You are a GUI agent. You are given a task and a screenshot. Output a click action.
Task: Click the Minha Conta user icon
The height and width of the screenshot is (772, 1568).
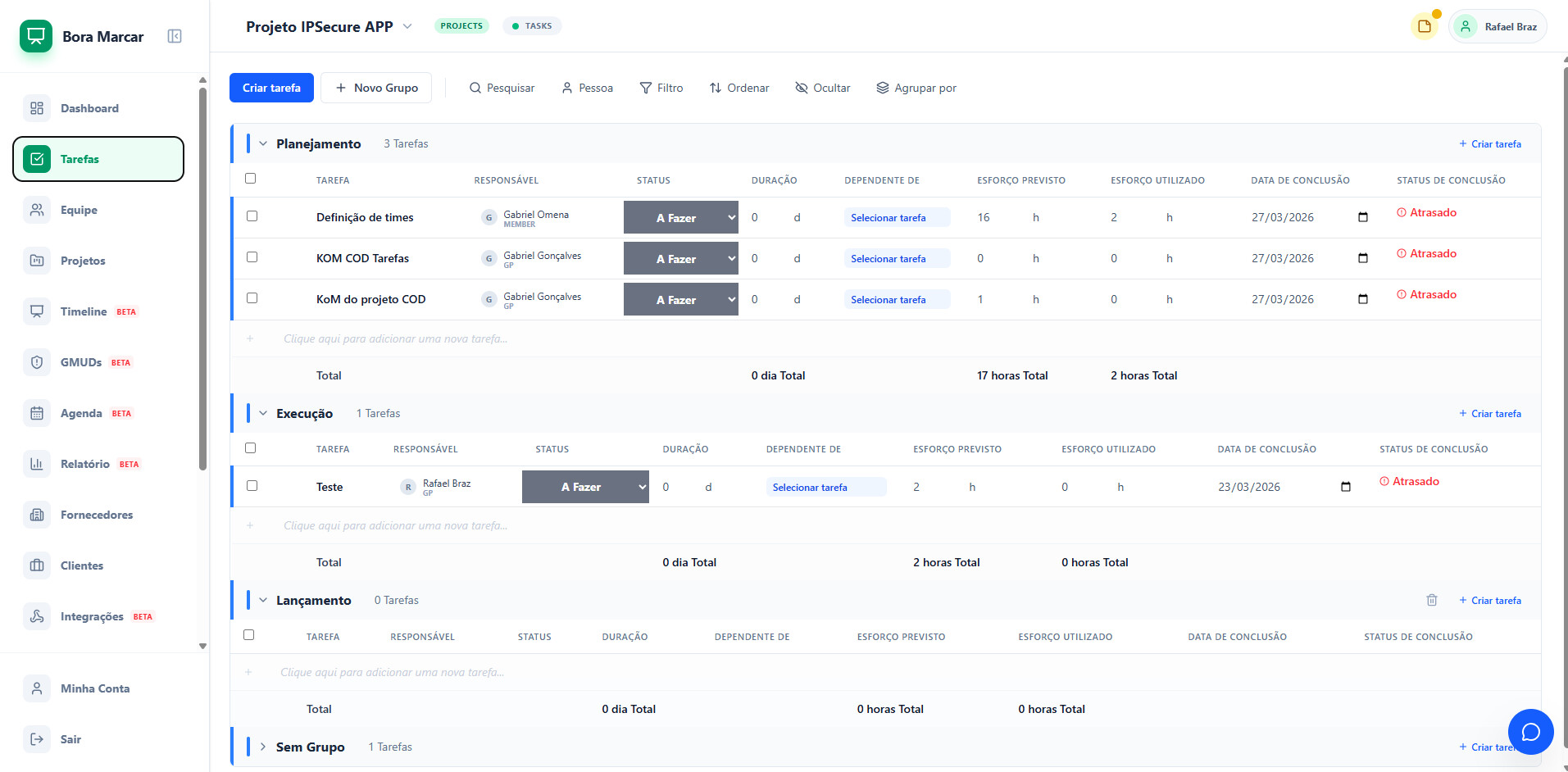(37, 688)
